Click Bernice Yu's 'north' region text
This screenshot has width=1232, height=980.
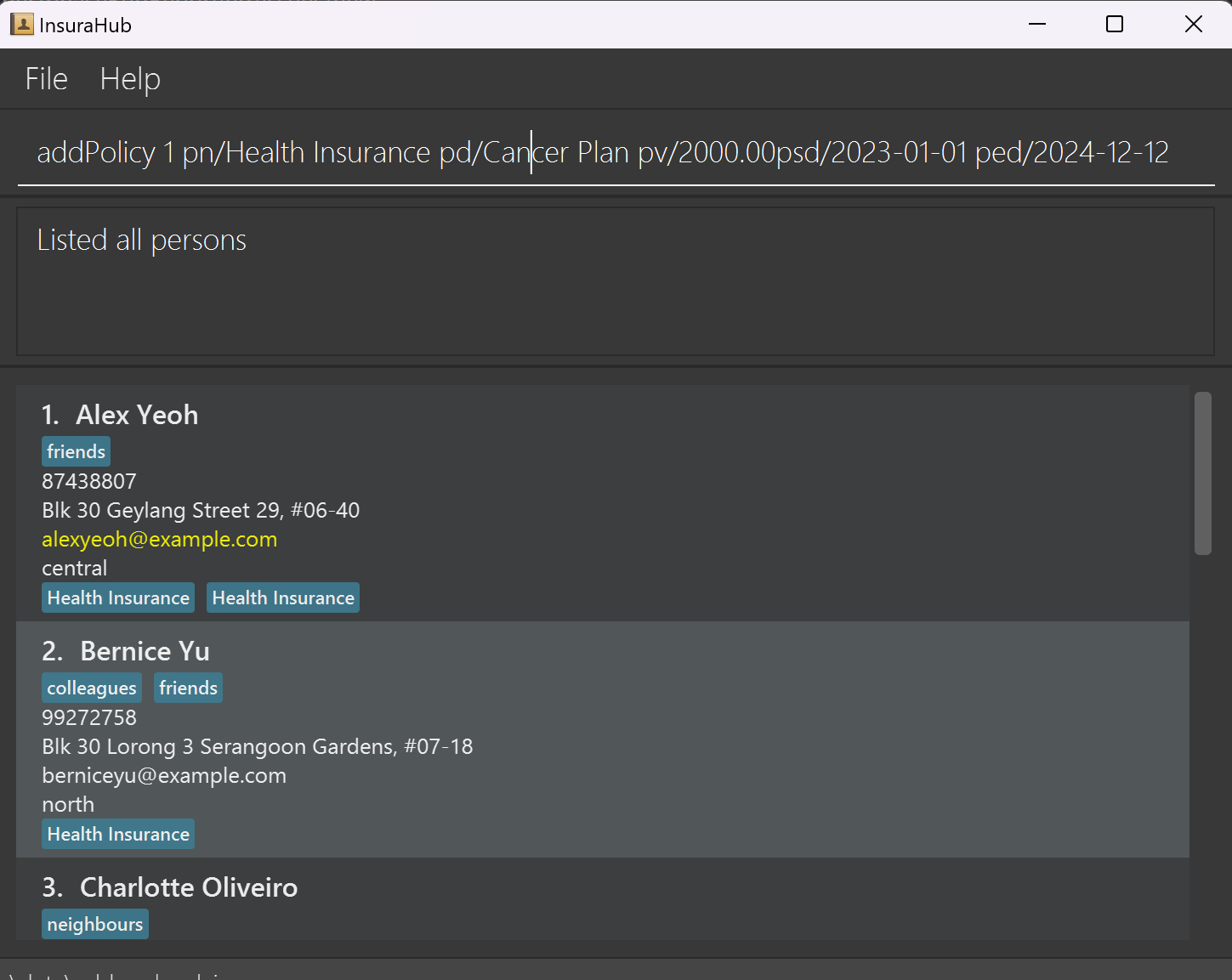point(68,804)
